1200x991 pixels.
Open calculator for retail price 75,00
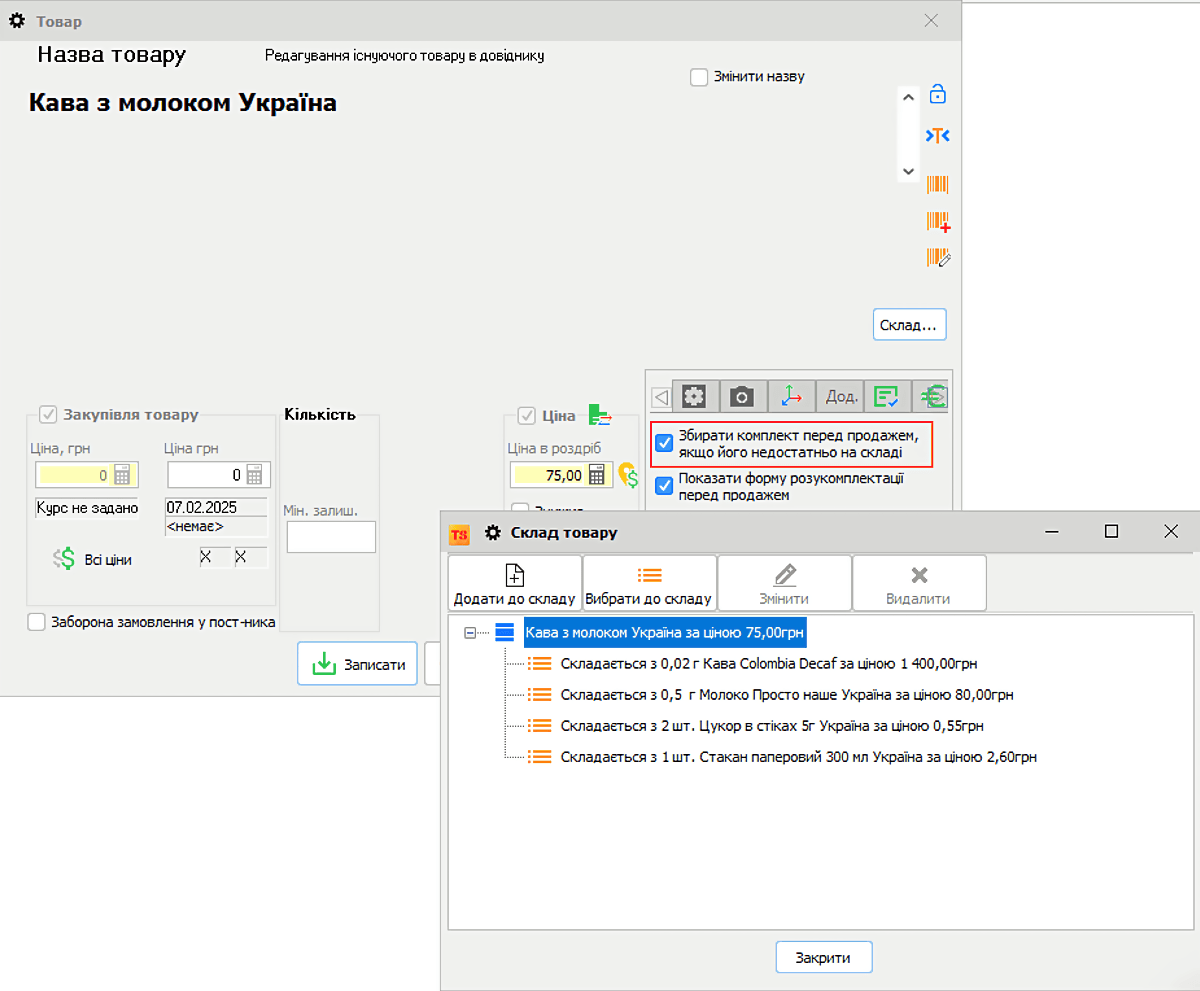pyautogui.click(x=598, y=475)
